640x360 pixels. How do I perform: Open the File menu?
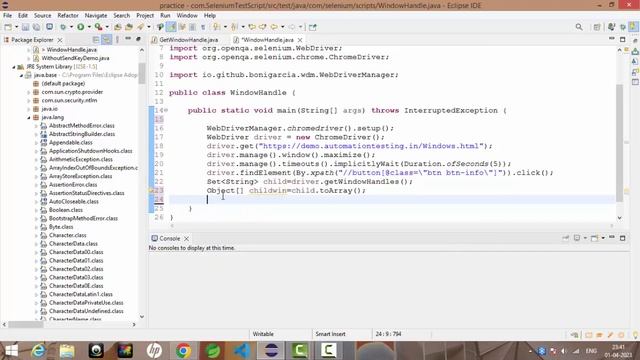point(7,16)
